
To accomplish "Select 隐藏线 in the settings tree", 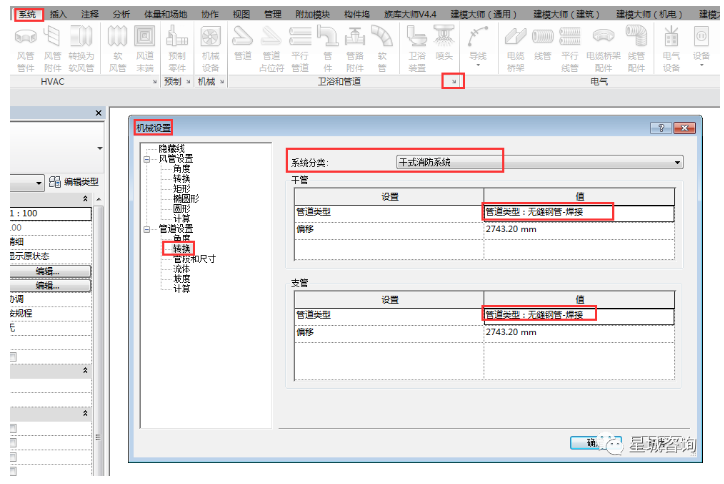I will pyautogui.click(x=171, y=149).
